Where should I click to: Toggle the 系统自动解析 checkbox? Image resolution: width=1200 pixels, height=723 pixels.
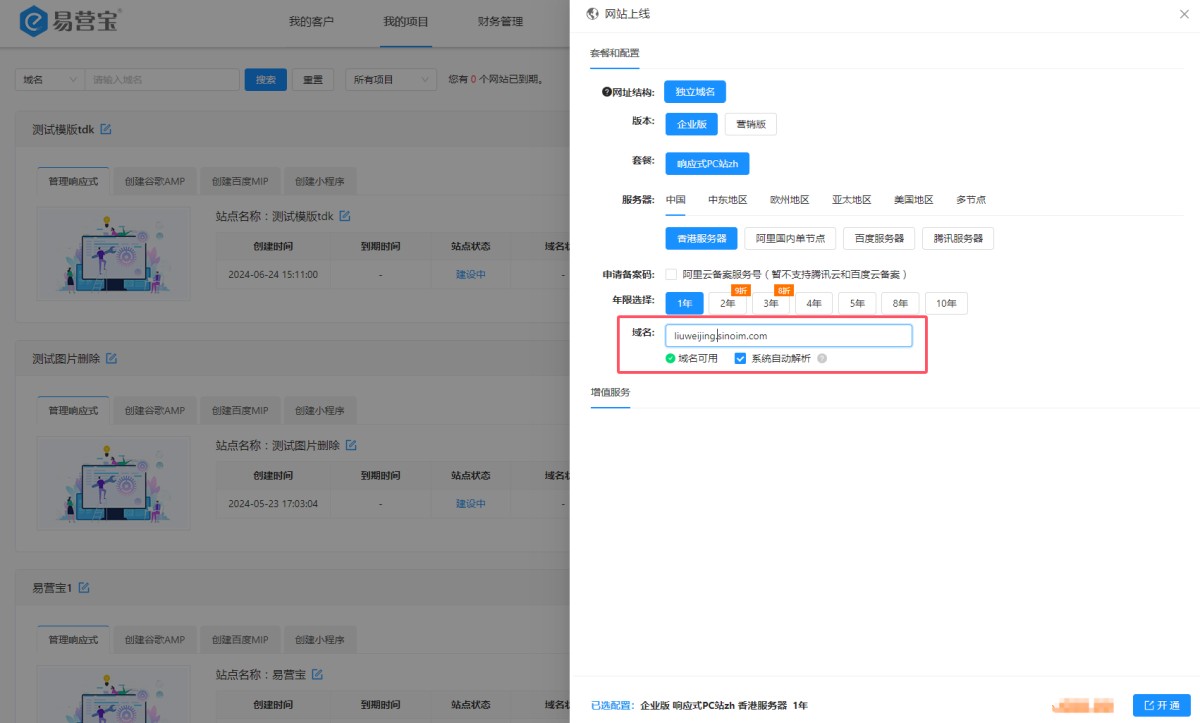click(x=741, y=358)
